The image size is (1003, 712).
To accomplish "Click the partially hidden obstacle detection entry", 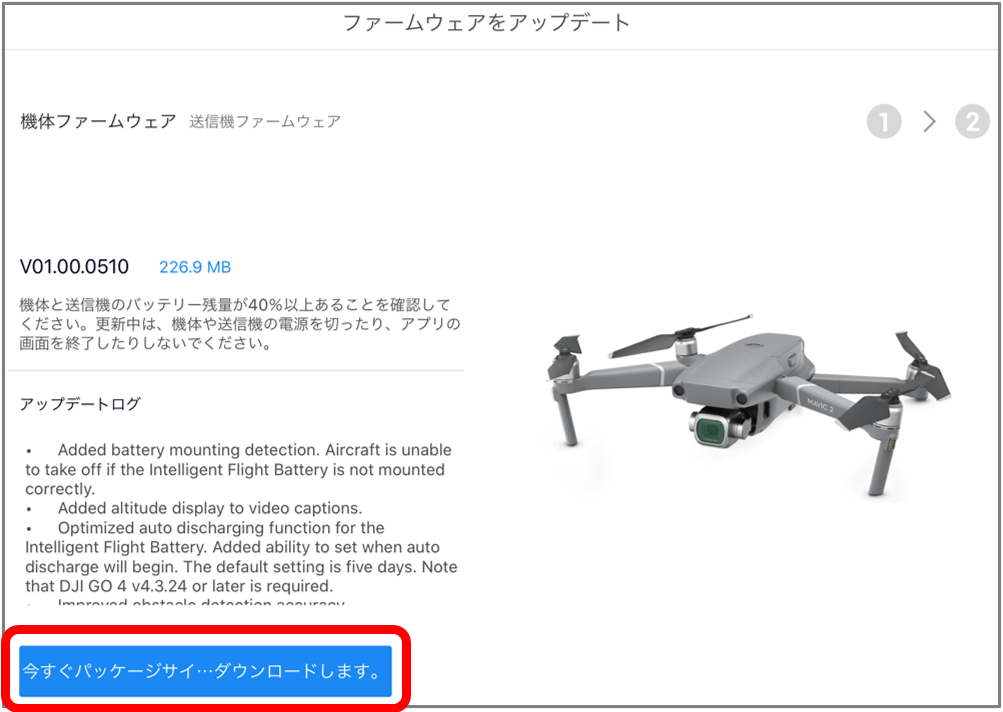I will coord(201,602).
